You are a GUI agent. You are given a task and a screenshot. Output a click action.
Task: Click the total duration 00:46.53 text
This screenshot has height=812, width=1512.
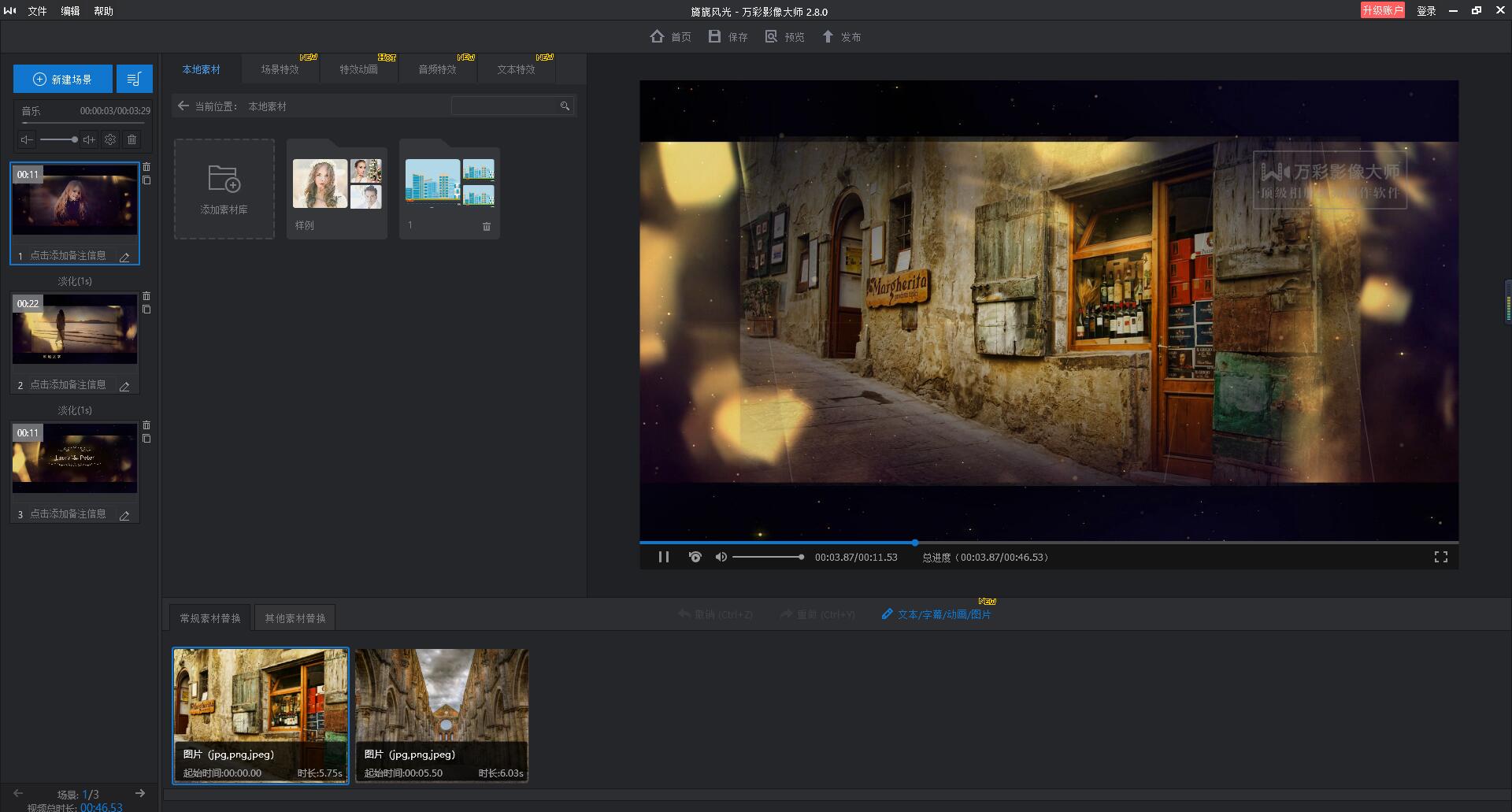(102, 806)
